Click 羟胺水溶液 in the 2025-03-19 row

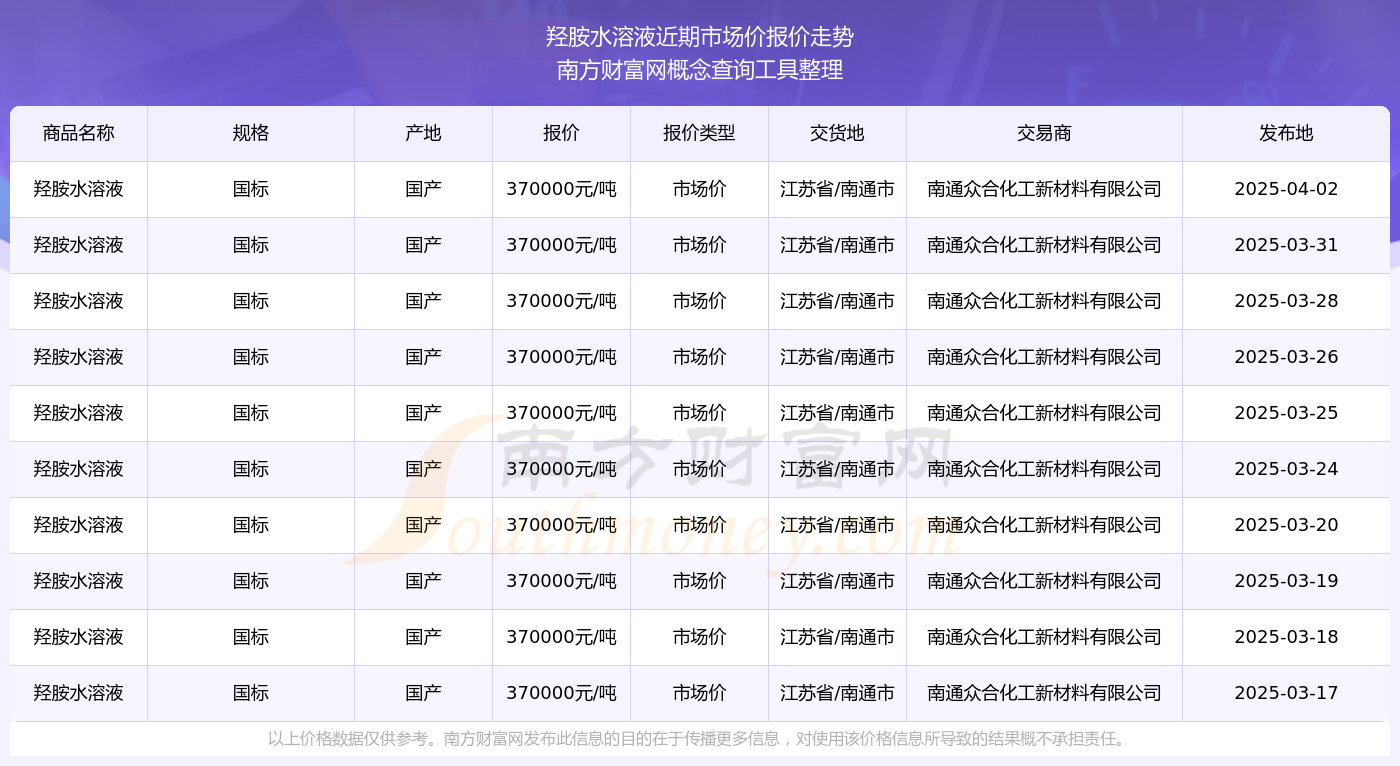(79, 581)
